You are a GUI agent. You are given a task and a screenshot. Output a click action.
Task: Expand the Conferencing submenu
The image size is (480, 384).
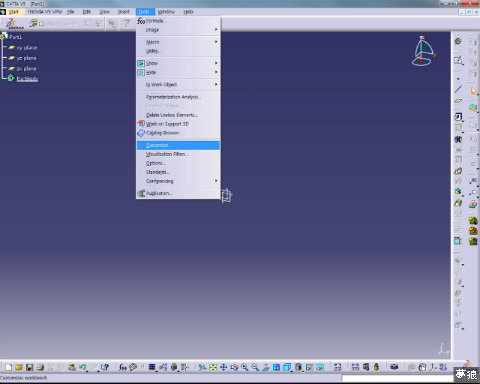(x=178, y=181)
